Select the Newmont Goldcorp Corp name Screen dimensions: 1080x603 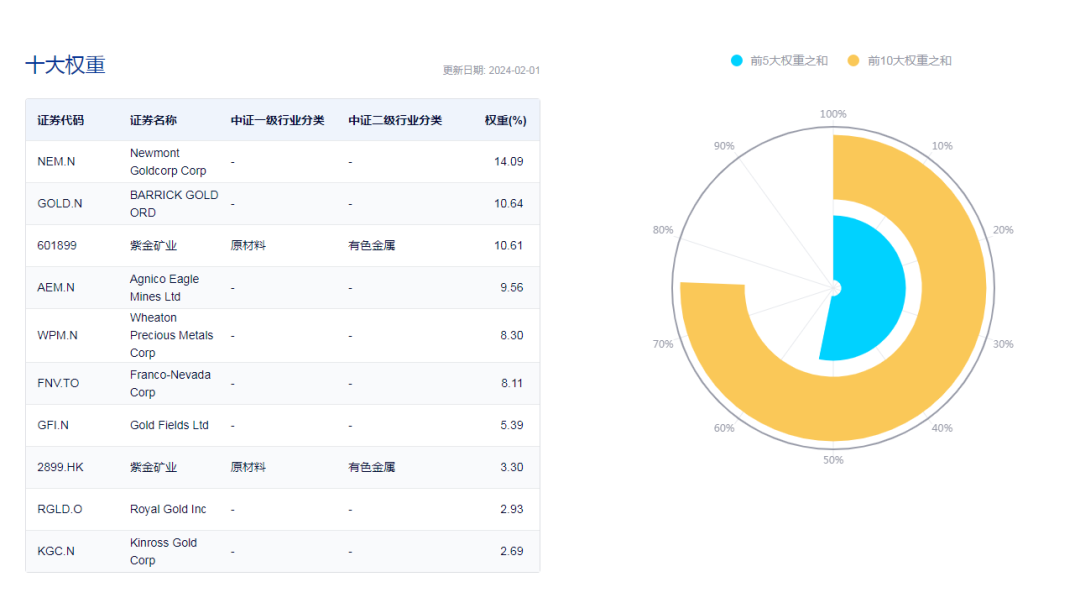(x=168, y=161)
